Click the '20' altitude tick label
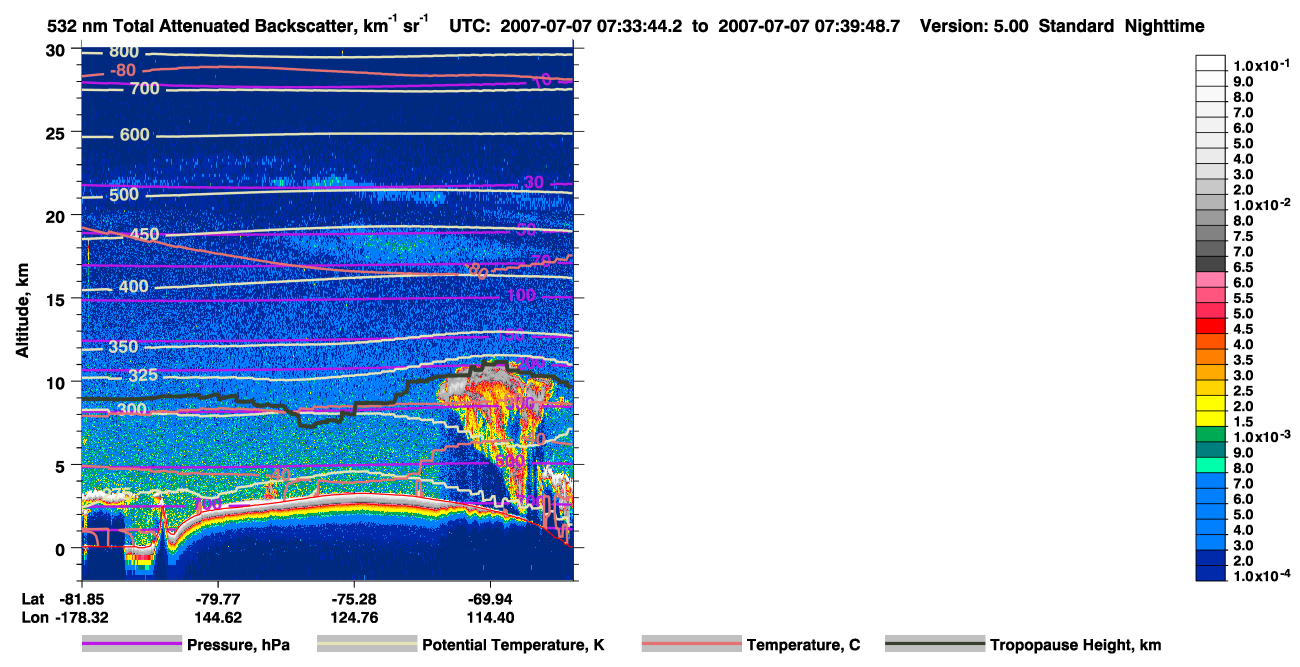The height and width of the screenshot is (667, 1300). coord(57,216)
